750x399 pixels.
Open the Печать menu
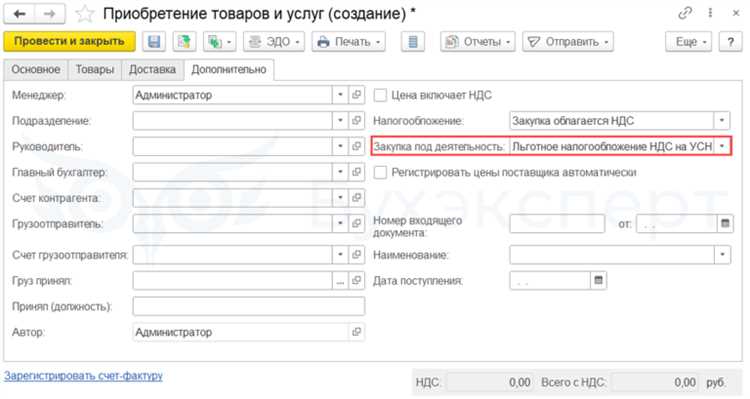point(349,42)
